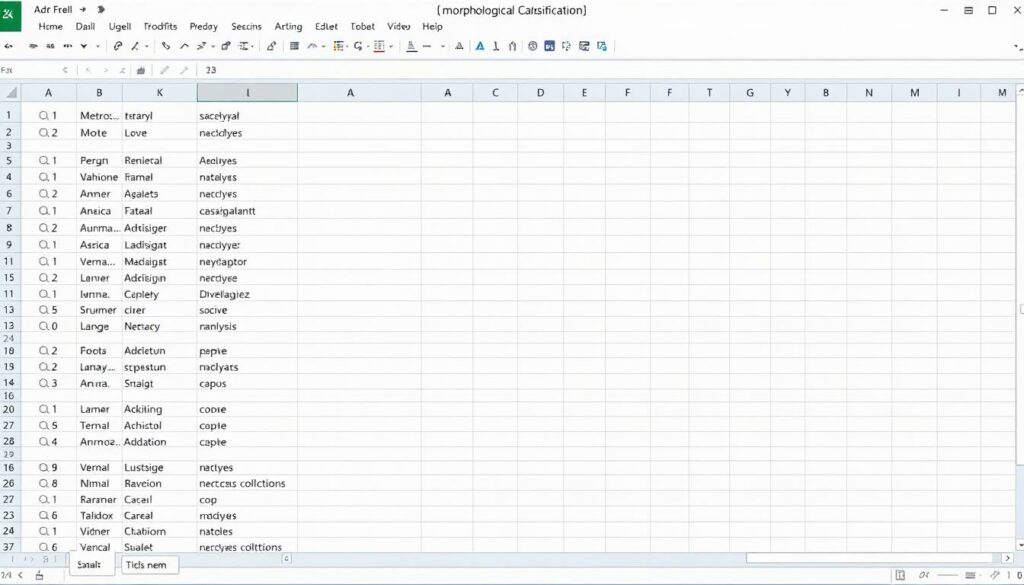Click the G refresh icon in toolbar
Image resolution: width=1024 pixels, height=585 pixels.
coord(358,46)
